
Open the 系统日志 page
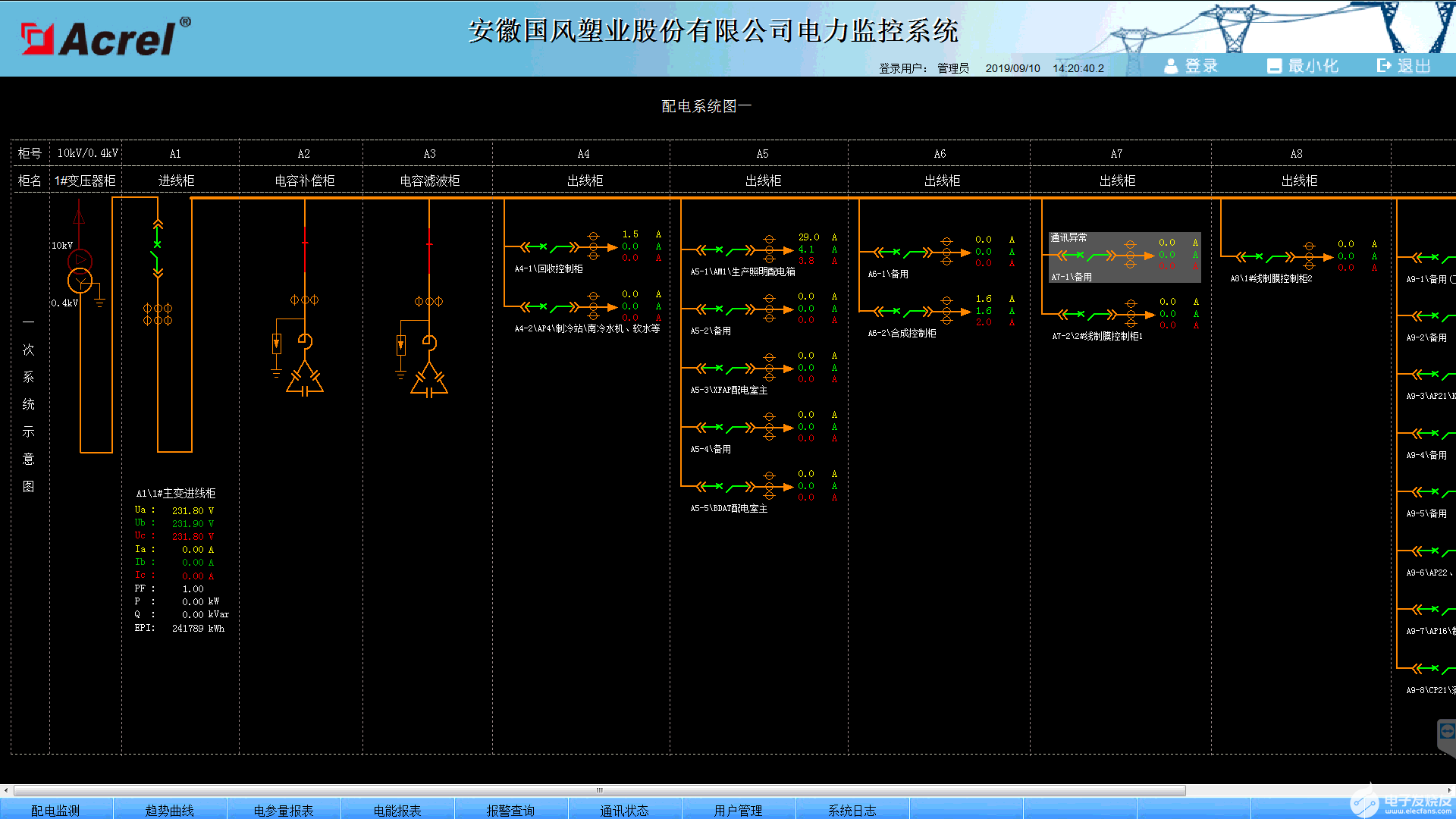click(853, 810)
